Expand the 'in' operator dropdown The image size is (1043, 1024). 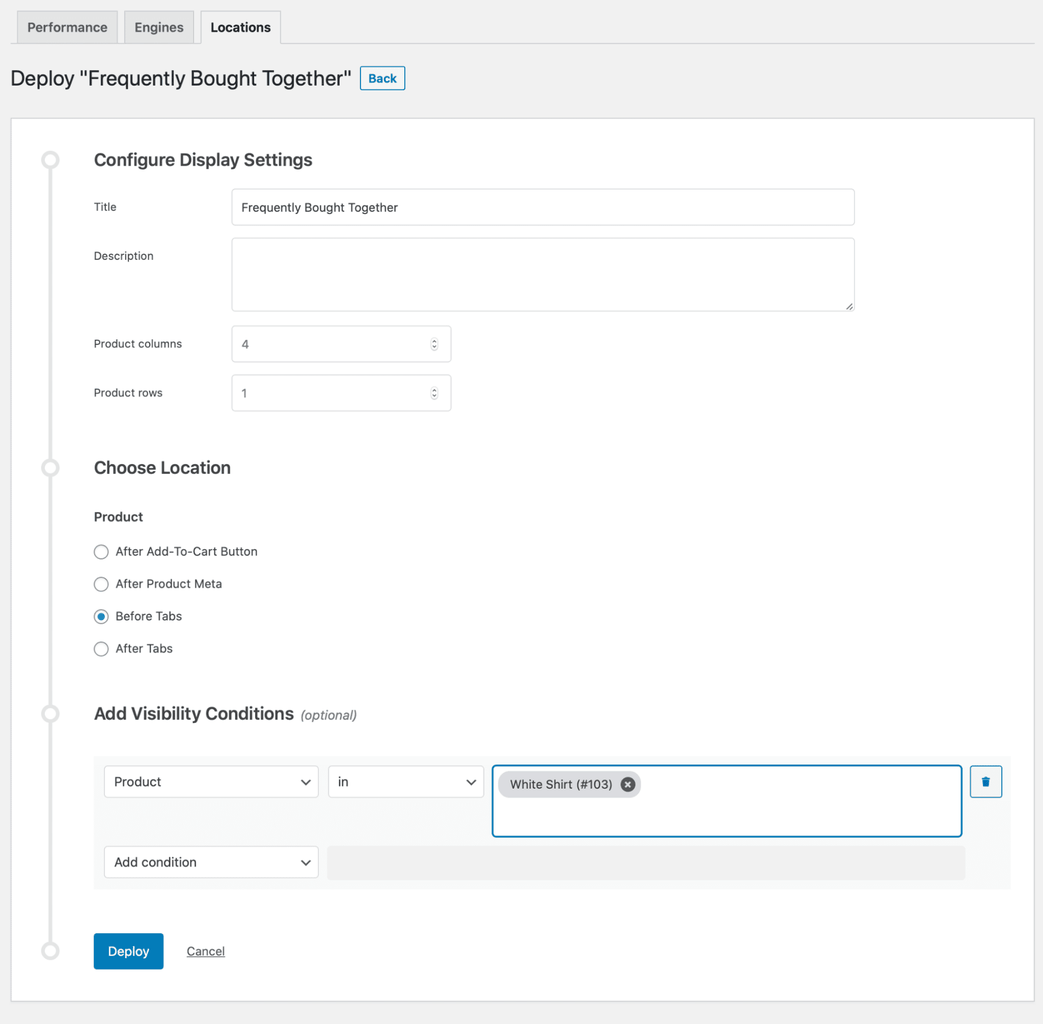405,782
